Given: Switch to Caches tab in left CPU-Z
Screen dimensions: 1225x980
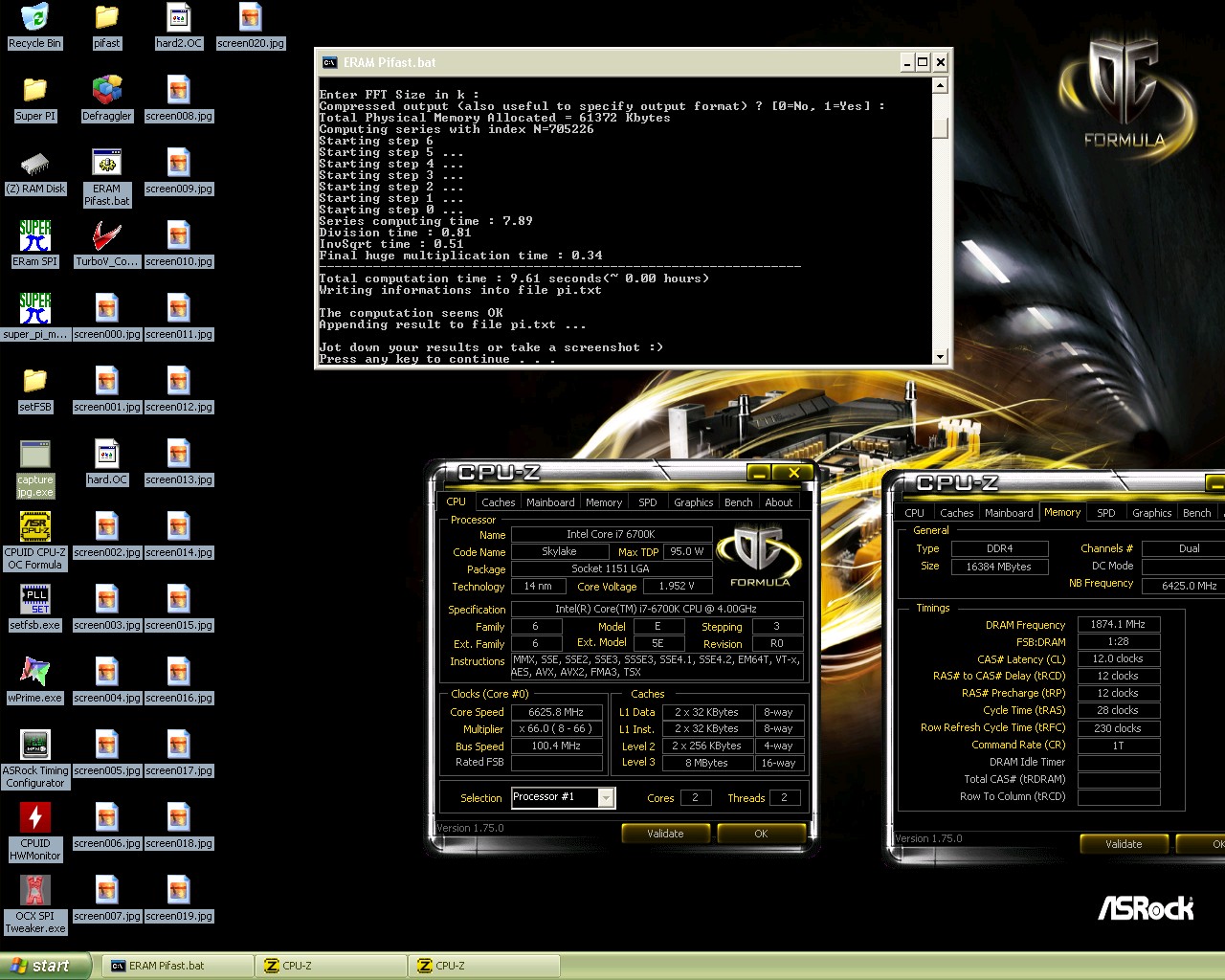Looking at the screenshot, I should click(x=498, y=501).
